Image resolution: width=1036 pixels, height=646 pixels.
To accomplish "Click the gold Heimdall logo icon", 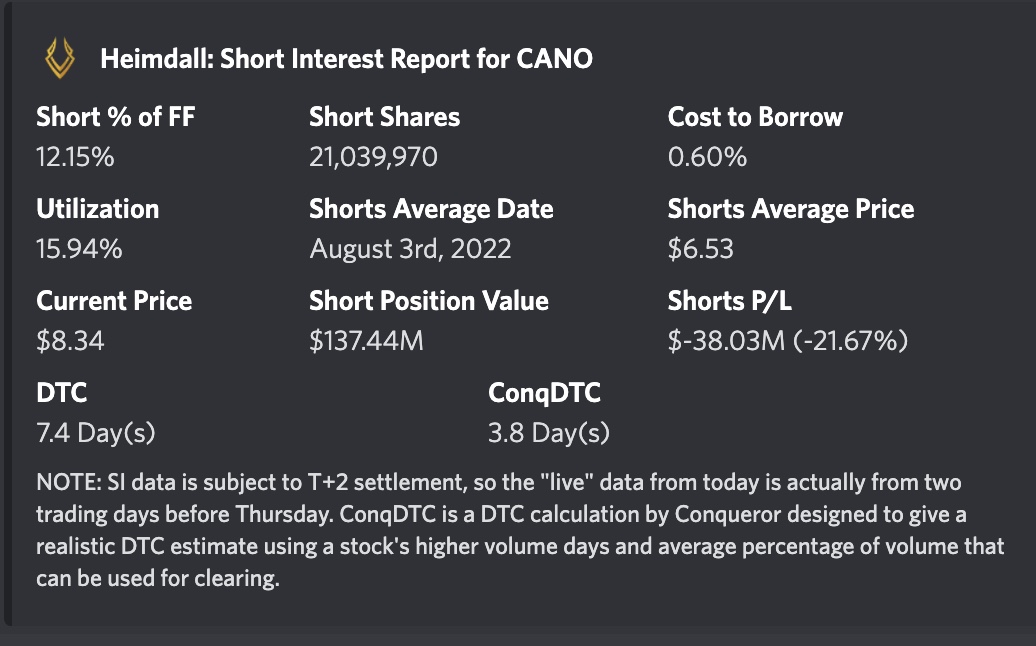I will coord(59,58).
